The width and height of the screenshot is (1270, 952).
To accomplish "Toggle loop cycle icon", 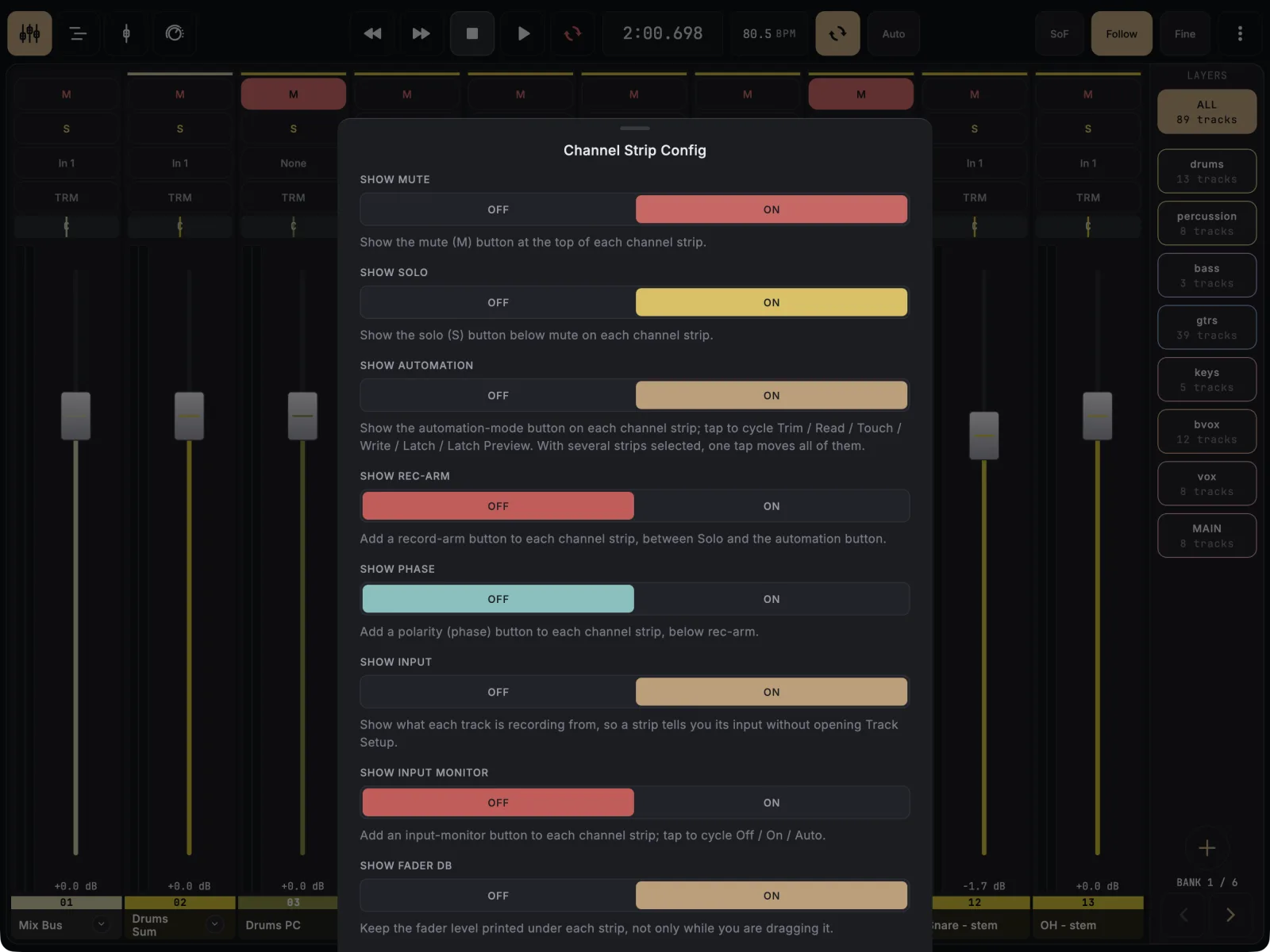I will coord(572,33).
